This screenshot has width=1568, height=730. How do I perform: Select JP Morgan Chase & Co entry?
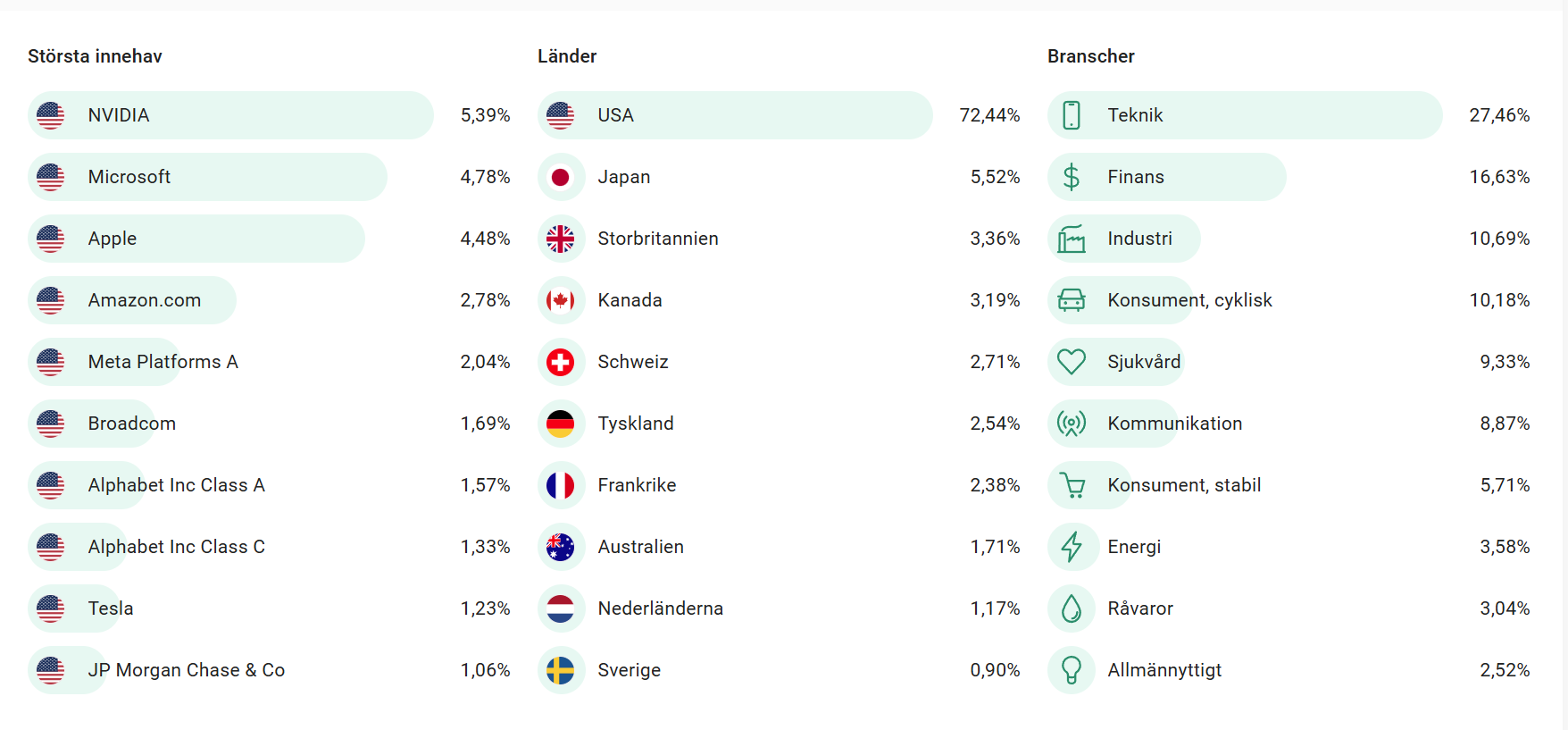tap(186, 670)
